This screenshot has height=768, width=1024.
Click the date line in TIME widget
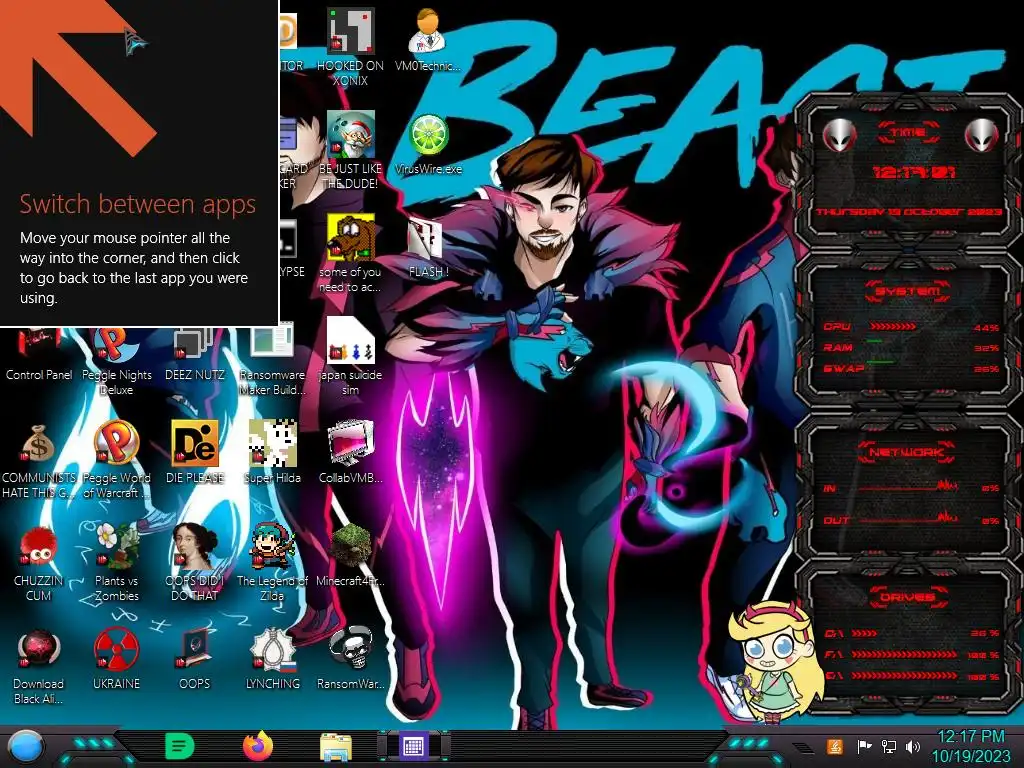tap(908, 212)
